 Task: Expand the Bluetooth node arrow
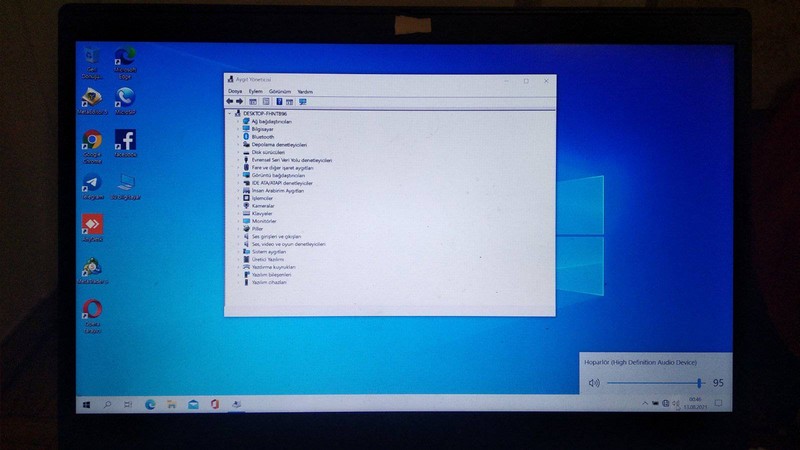coord(238,137)
